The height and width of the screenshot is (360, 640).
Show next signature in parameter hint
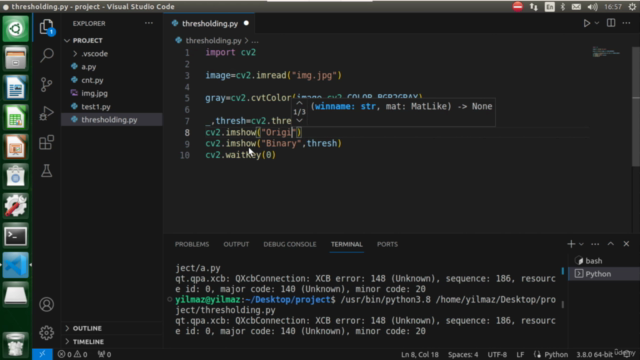299,120
